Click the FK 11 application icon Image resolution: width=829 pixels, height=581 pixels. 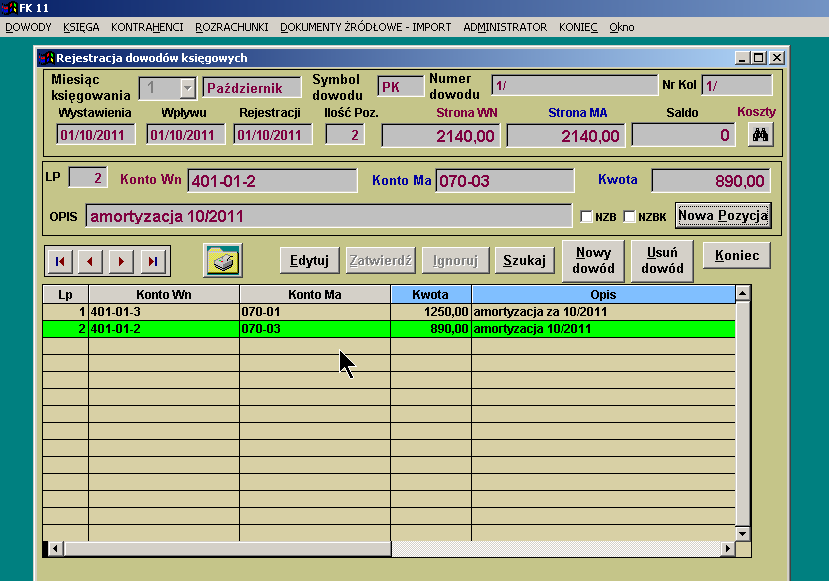point(9,8)
